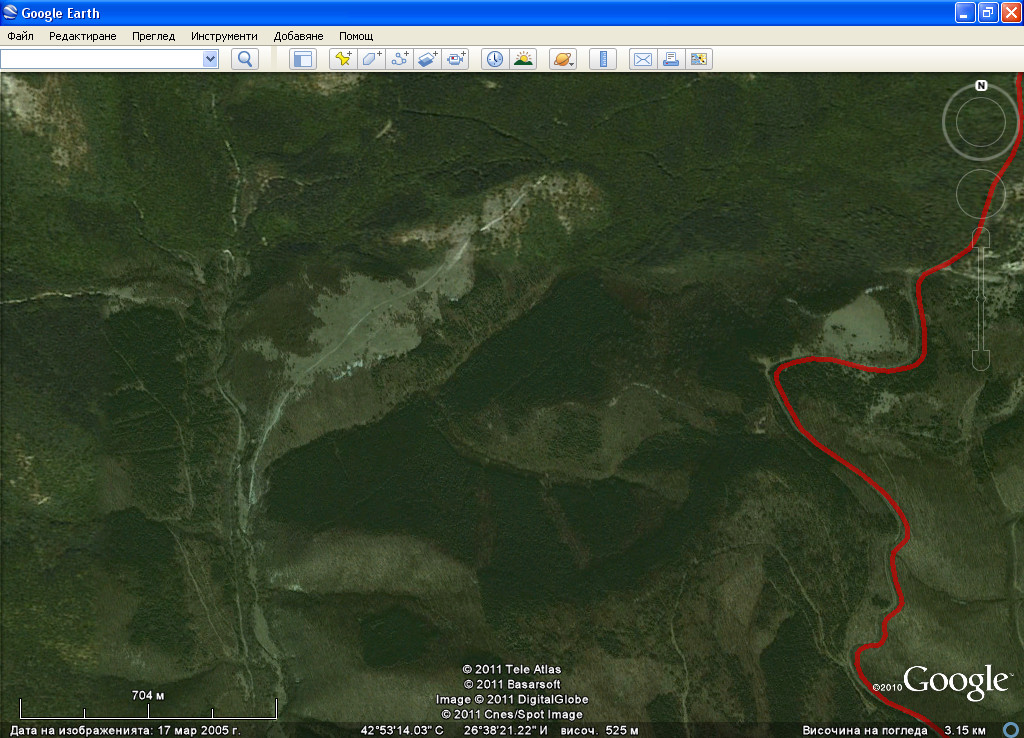Click the '© 2011 Cnes/Spot Image' attribution
1024x738 pixels.
[x=512, y=714]
